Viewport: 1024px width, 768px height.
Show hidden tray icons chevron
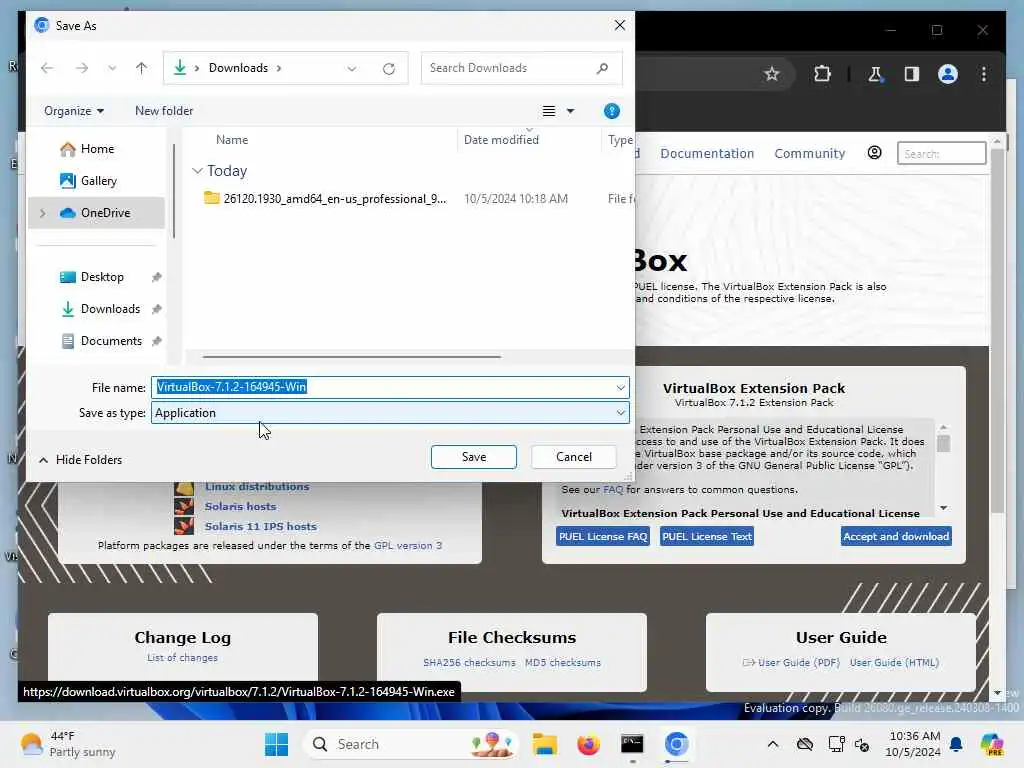[772, 744]
